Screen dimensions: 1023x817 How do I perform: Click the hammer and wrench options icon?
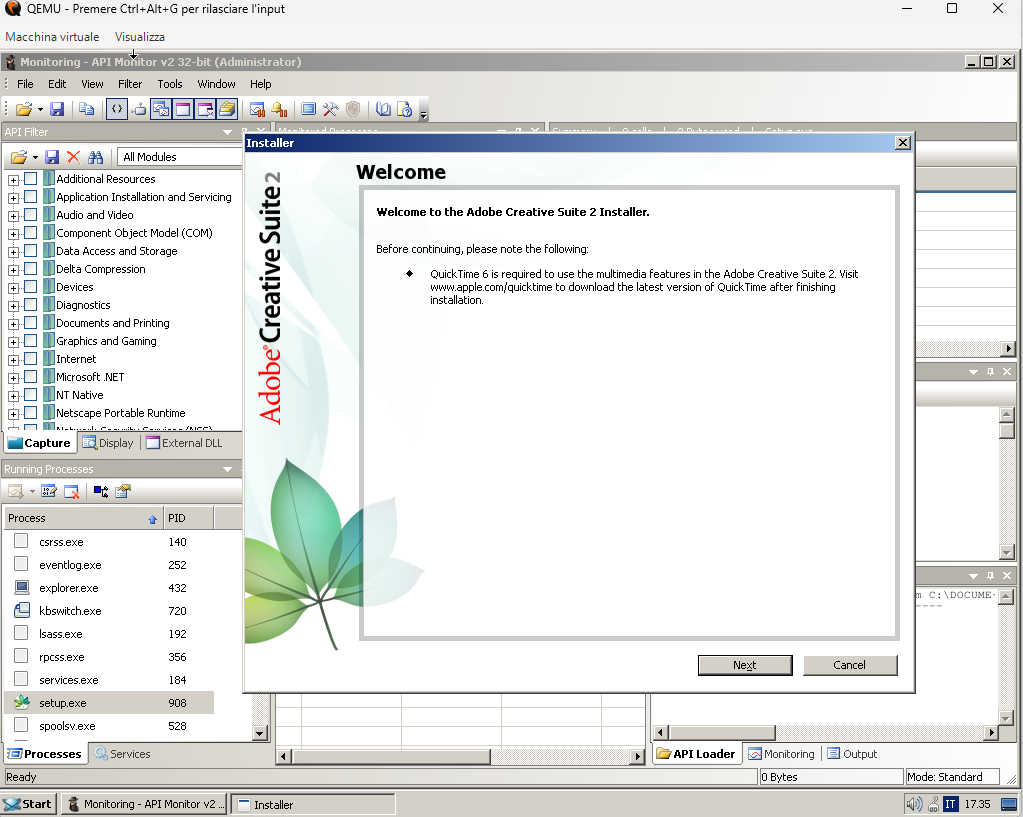coord(330,109)
